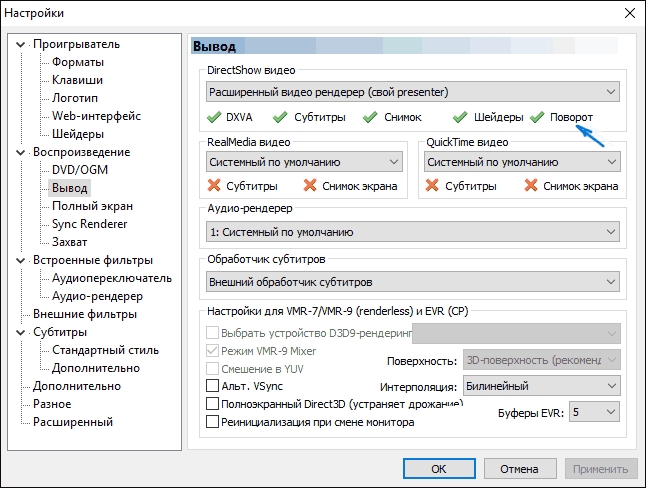Image resolution: width=646 pixels, height=488 pixels.
Task: Open the Аудио-рендерер dropdown
Action: coord(412,232)
